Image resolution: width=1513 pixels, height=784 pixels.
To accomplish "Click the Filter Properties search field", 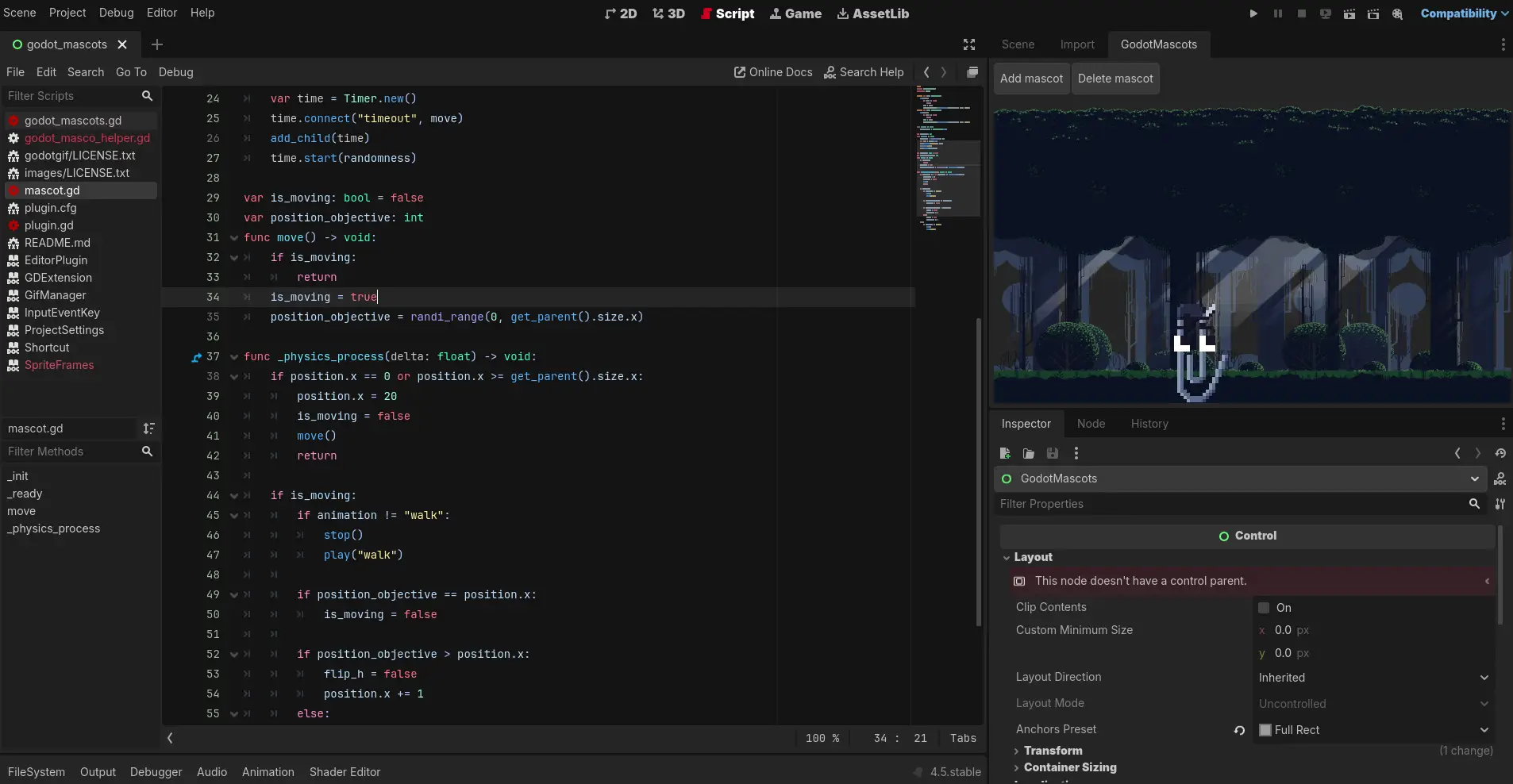I will 1230,504.
